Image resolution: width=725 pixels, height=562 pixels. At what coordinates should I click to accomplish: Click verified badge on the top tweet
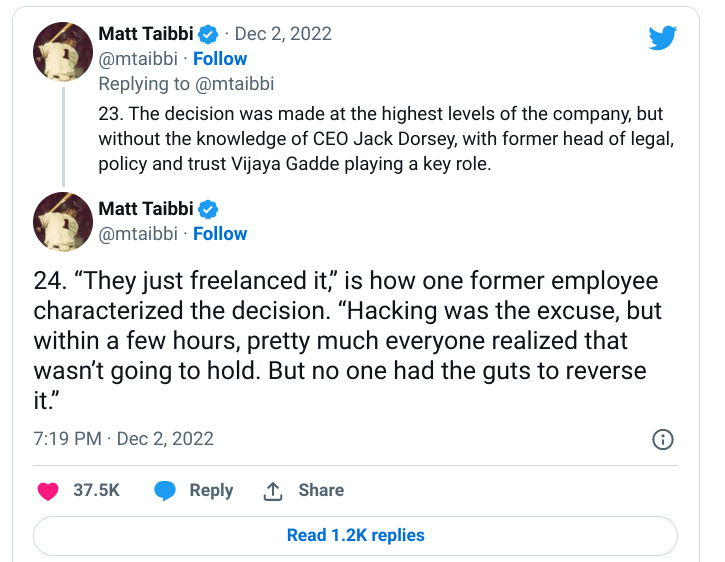pyautogui.click(x=208, y=34)
